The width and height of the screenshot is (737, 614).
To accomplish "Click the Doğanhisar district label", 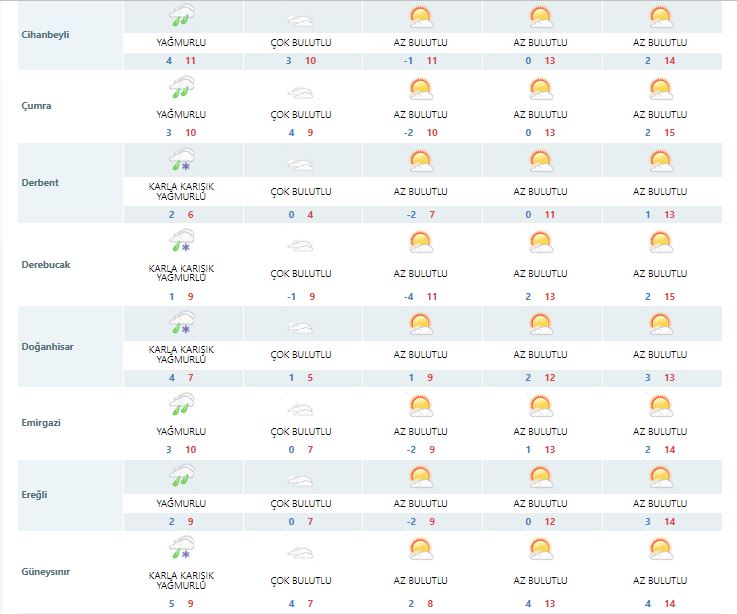I will click(x=49, y=346).
